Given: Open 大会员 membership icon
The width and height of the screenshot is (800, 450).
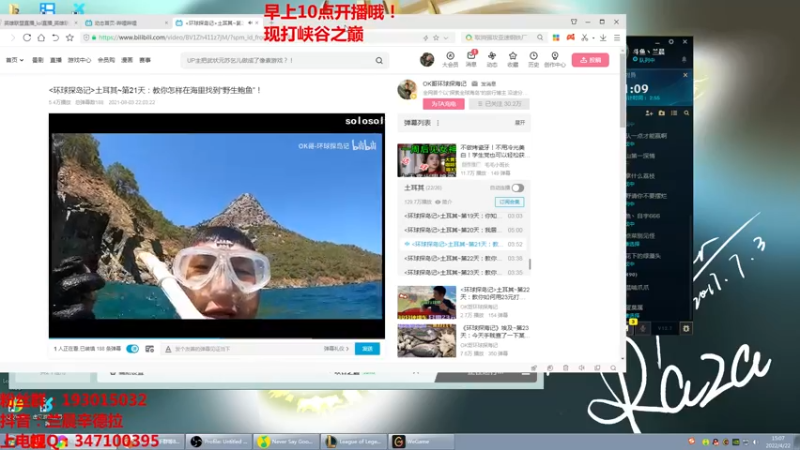Looking at the screenshot, I should coord(450,59).
